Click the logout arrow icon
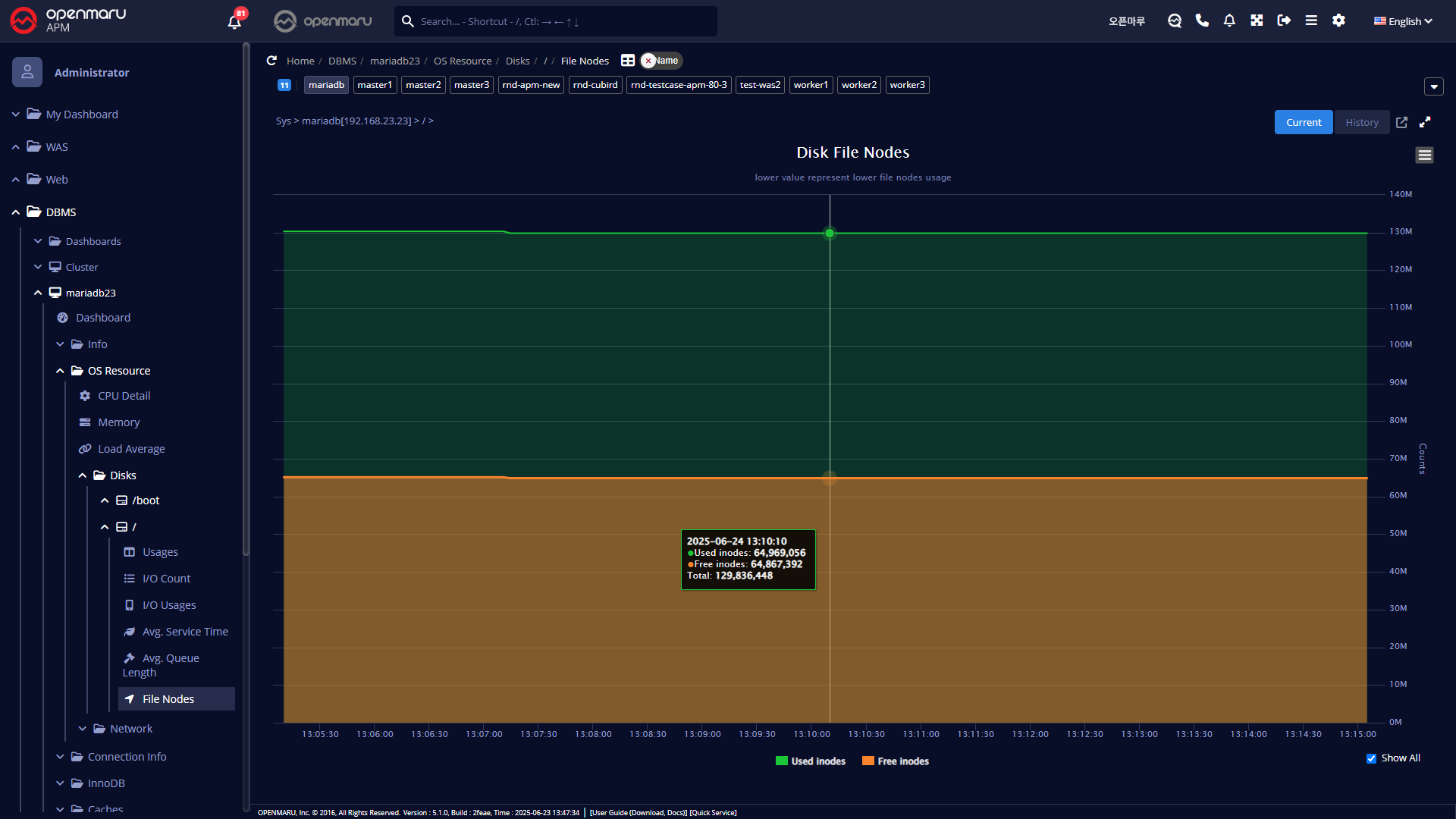 point(1284,20)
